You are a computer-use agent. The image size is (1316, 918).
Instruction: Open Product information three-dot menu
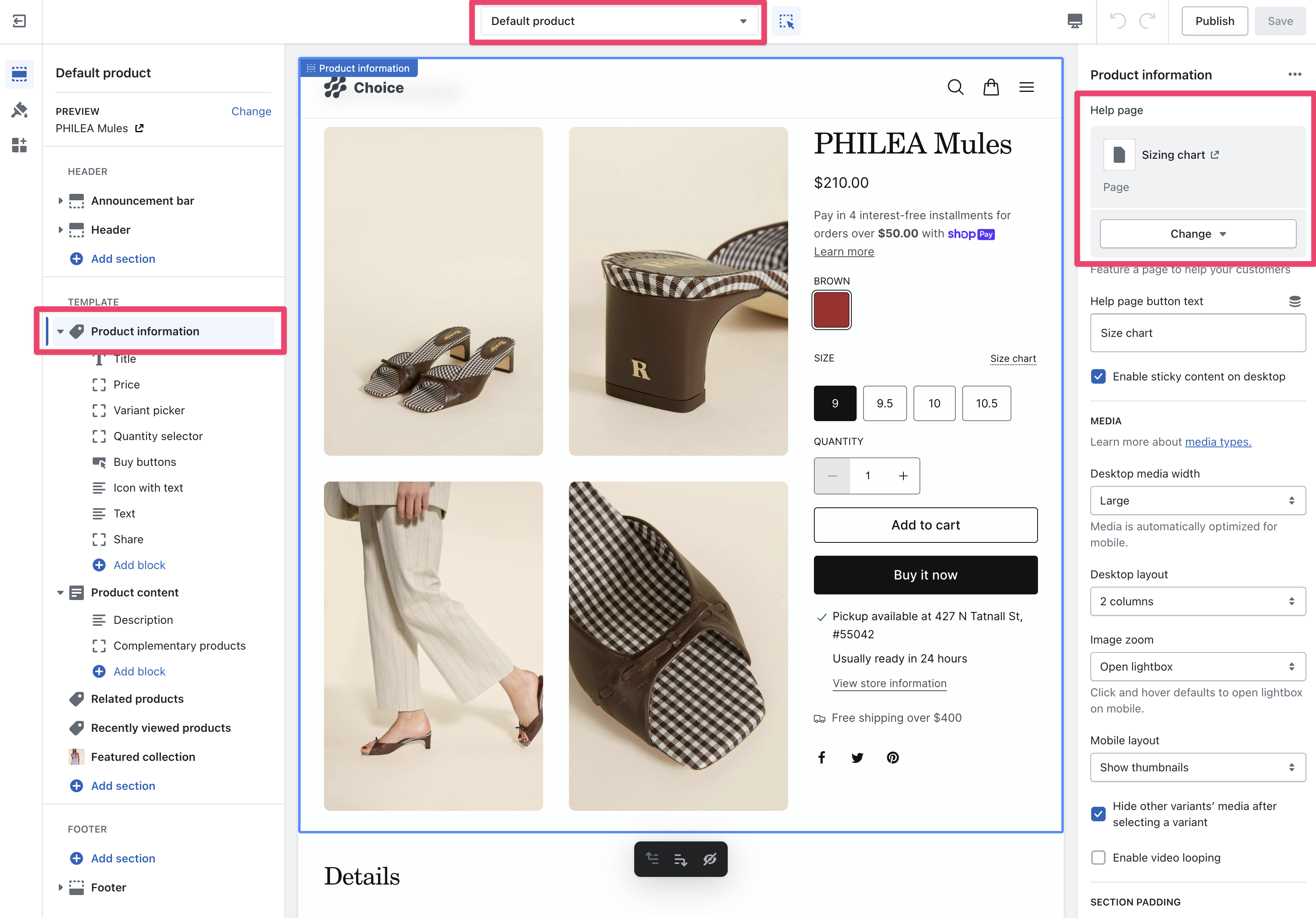click(x=1294, y=75)
